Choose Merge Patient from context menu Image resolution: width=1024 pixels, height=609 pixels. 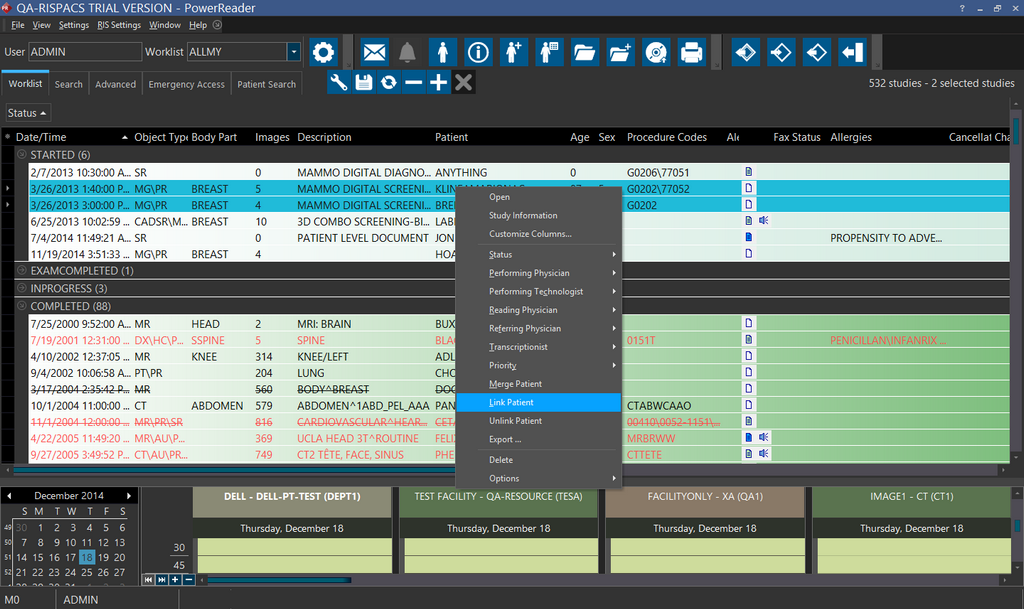[515, 384]
